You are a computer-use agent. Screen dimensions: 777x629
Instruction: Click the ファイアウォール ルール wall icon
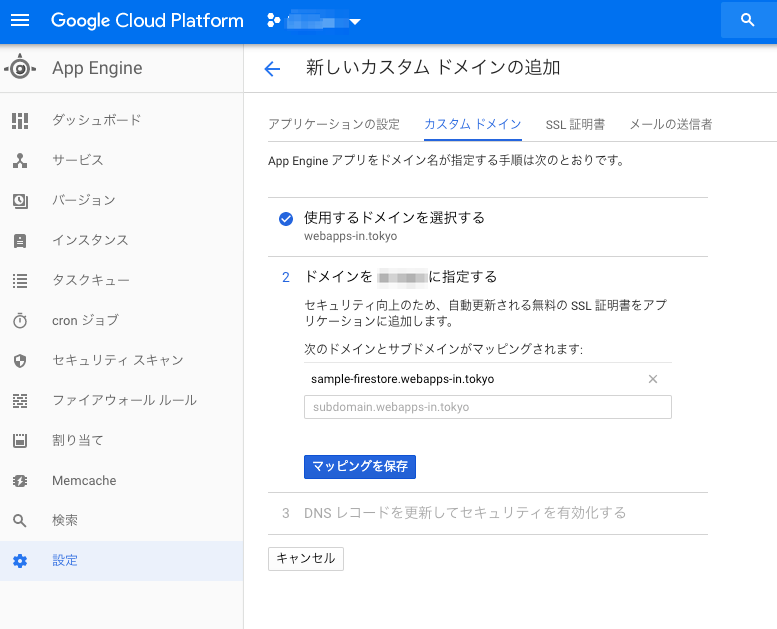pyautogui.click(x=20, y=400)
